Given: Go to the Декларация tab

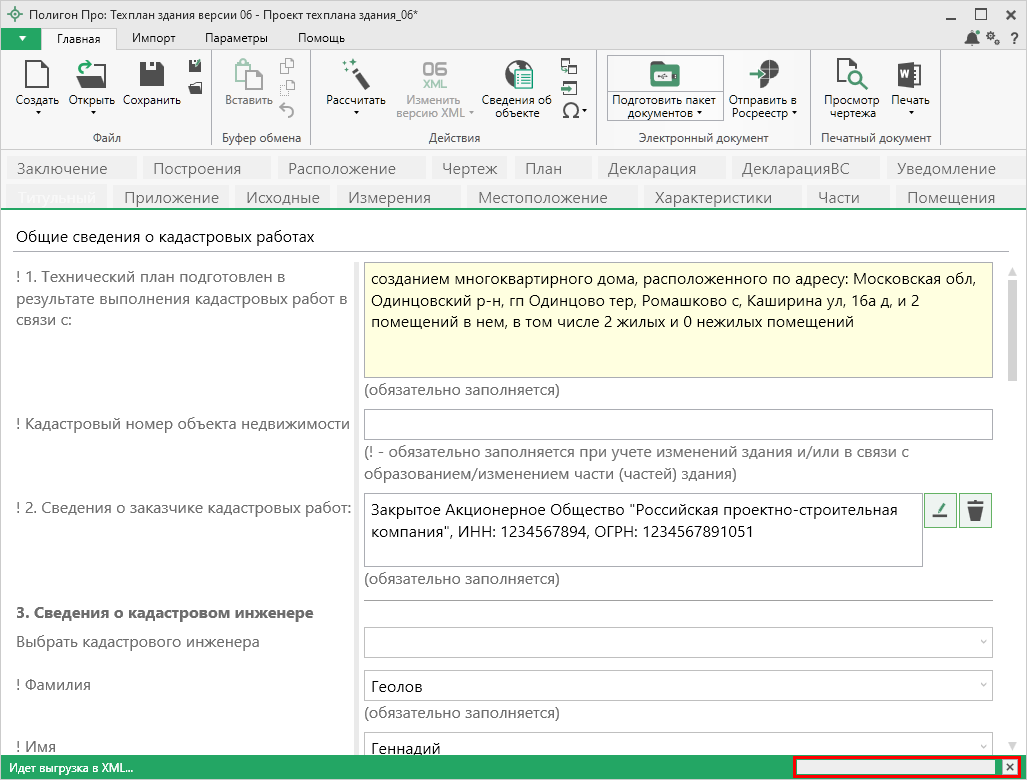Looking at the screenshot, I should (651, 168).
